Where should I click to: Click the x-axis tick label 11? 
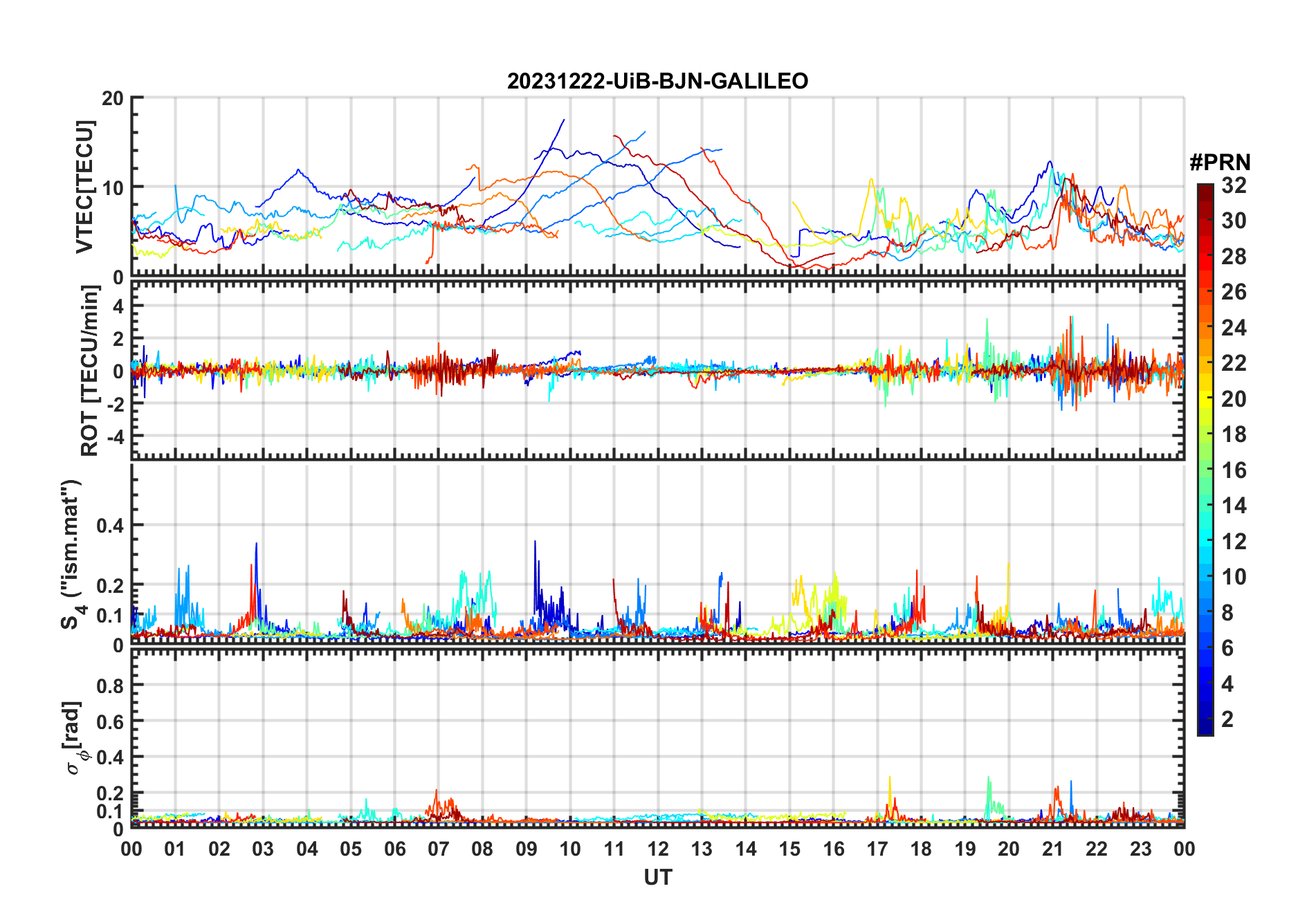tap(614, 849)
